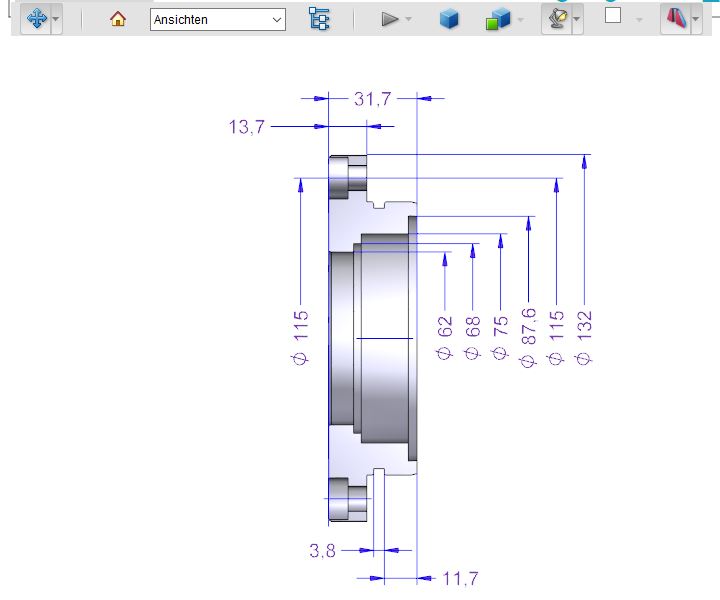Viewport: 720px width, 600px height.
Task: Click the Ø 75 diameter label
Action: point(501,337)
